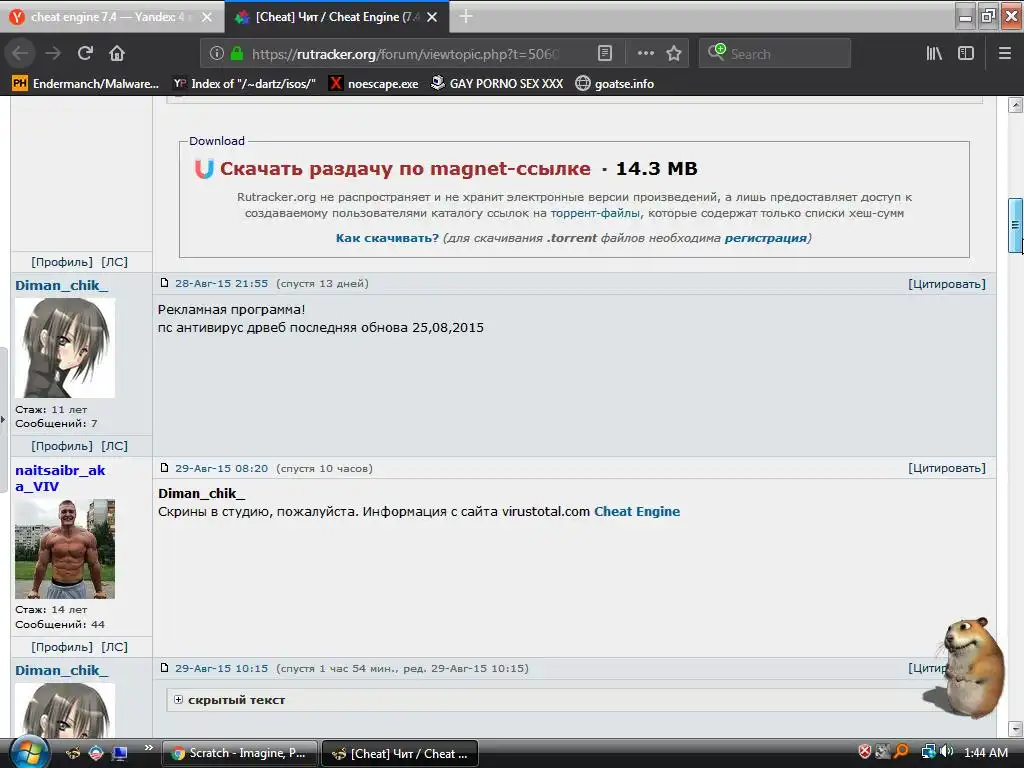1024x768 pixels.
Task: Reload the current page
Action: tap(86, 54)
